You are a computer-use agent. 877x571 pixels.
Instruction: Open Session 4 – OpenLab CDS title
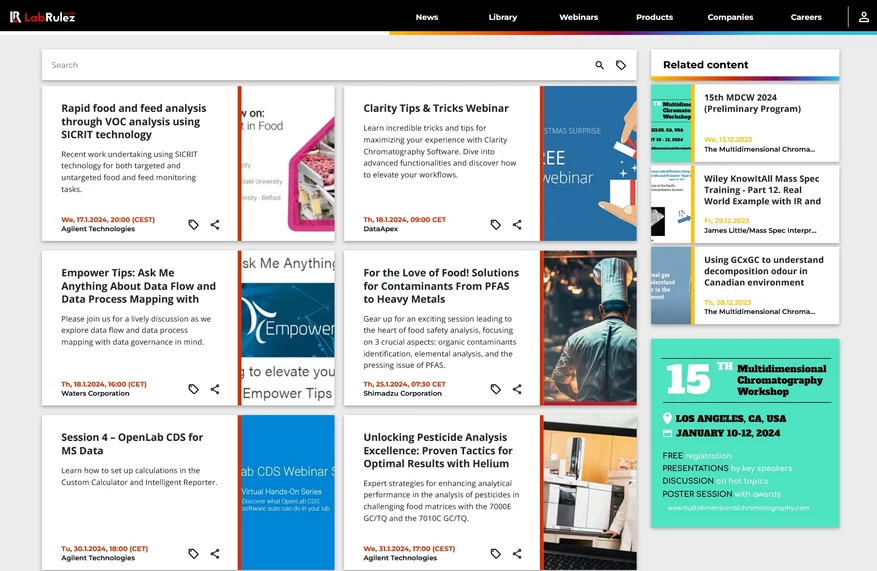tap(132, 443)
